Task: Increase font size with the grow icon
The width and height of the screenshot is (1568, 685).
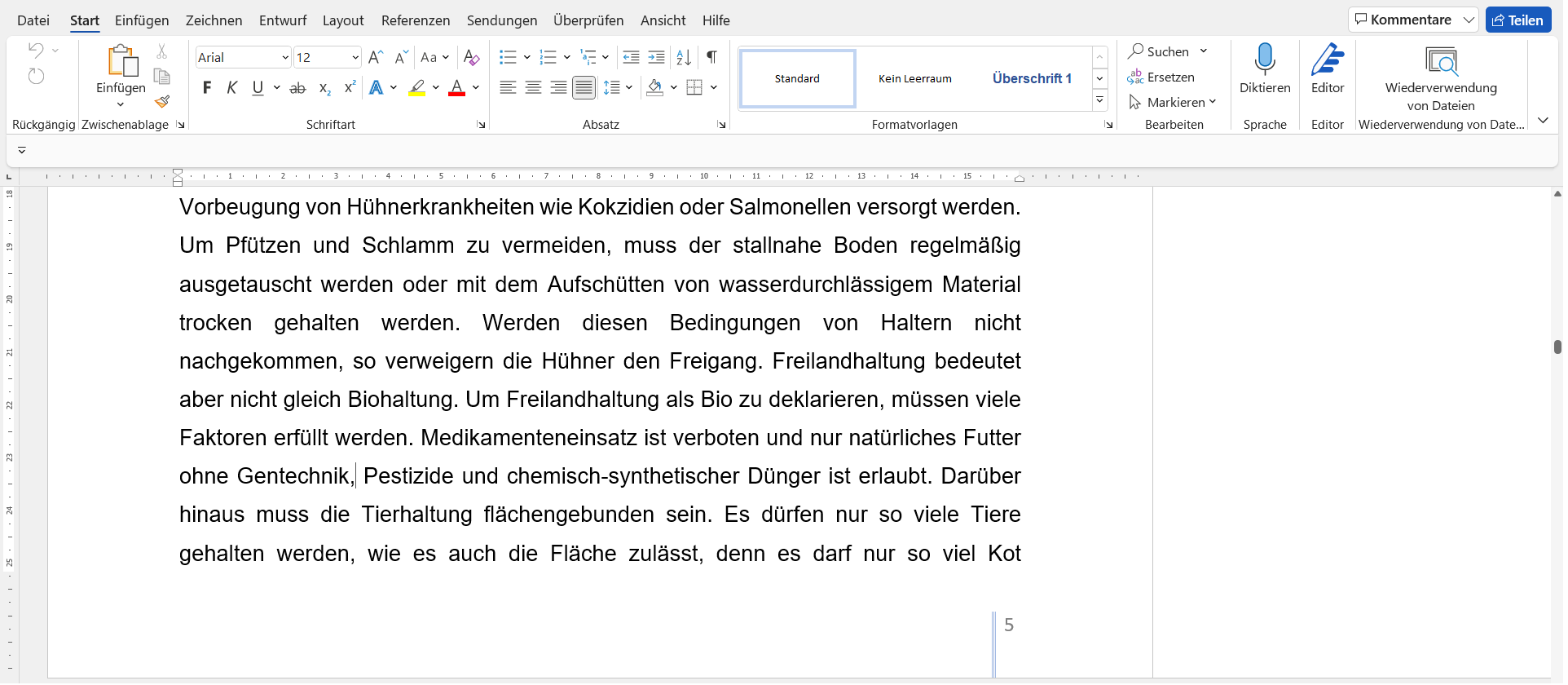Action: [375, 57]
